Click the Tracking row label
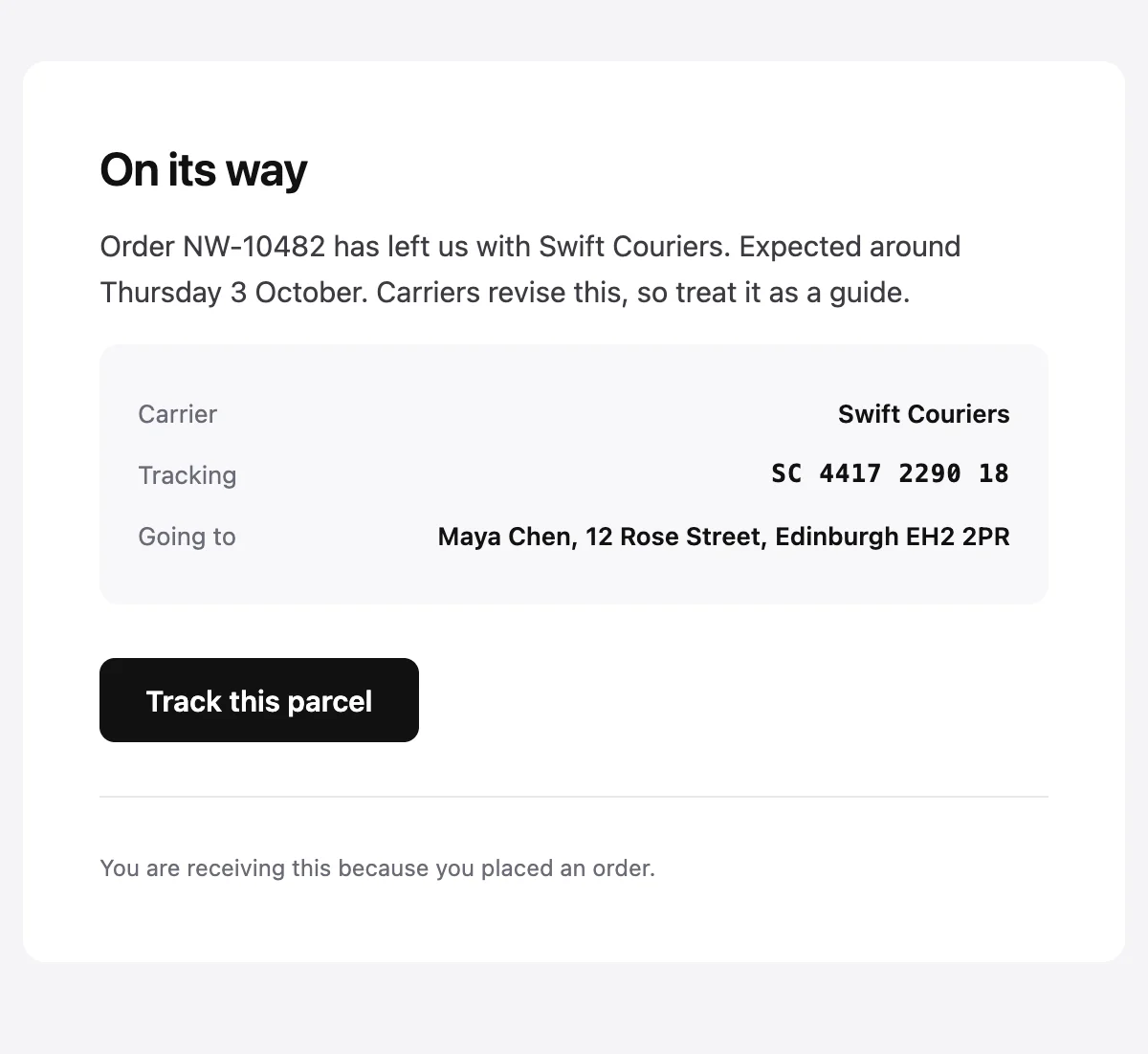Screen dimensions: 1148x1054 tap(187, 475)
